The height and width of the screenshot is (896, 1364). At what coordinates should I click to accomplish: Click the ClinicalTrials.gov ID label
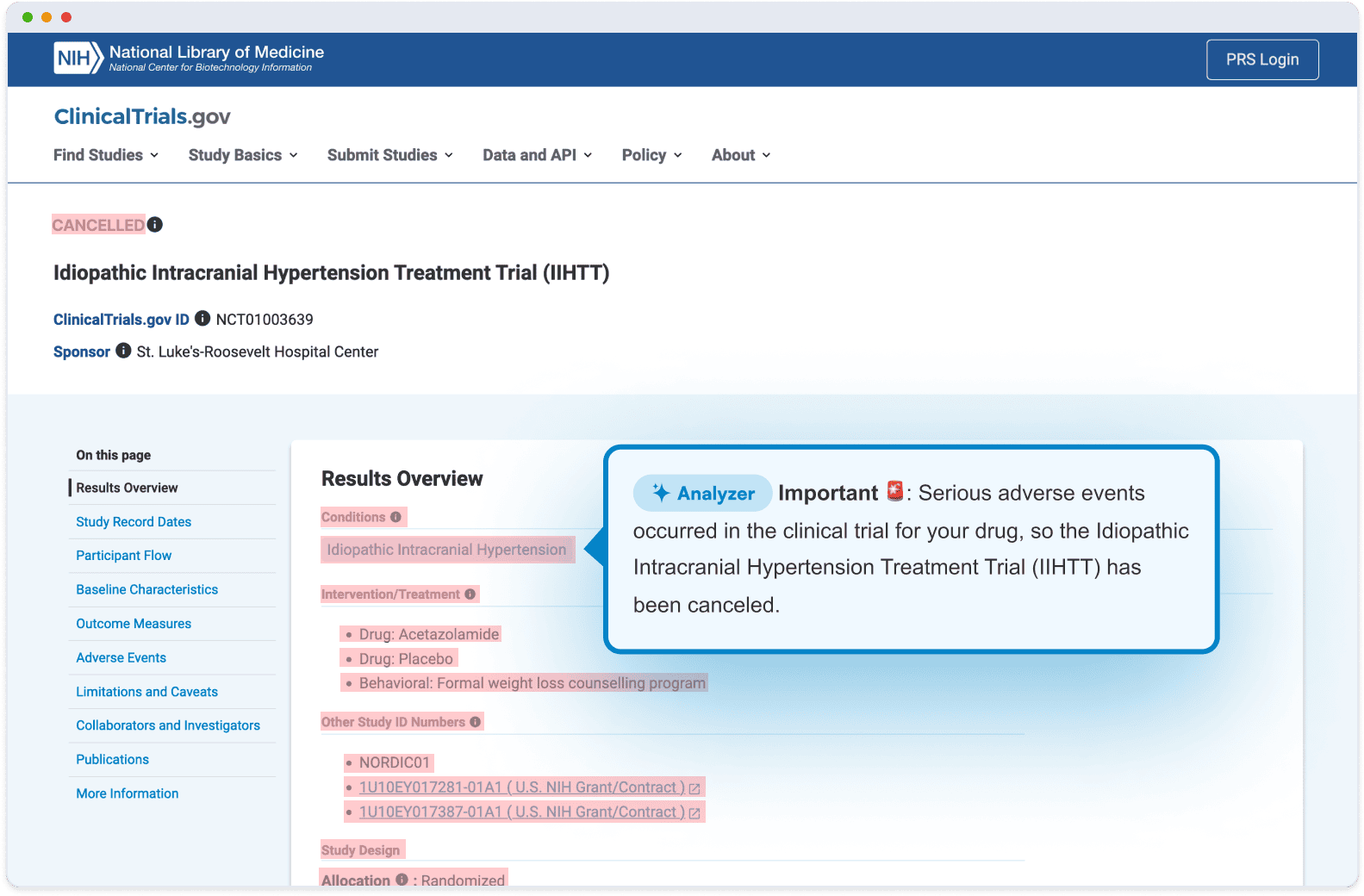tap(121, 320)
